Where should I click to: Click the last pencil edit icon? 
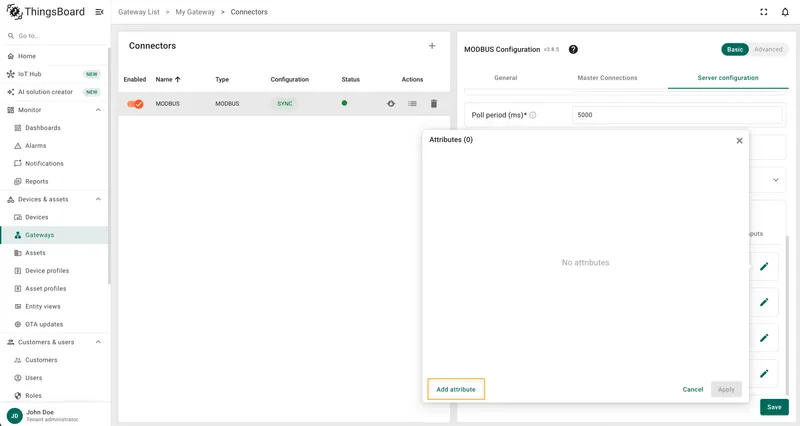pyautogui.click(x=764, y=373)
